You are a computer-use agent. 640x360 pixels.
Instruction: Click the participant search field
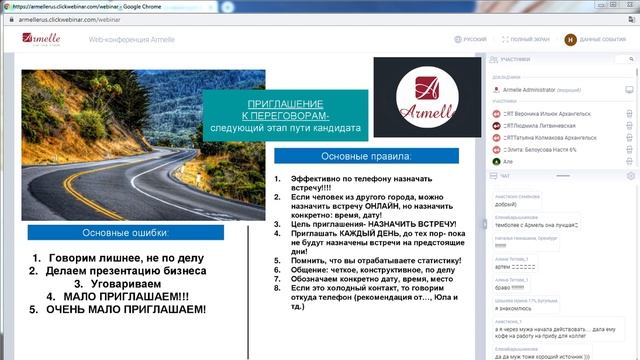625,59
